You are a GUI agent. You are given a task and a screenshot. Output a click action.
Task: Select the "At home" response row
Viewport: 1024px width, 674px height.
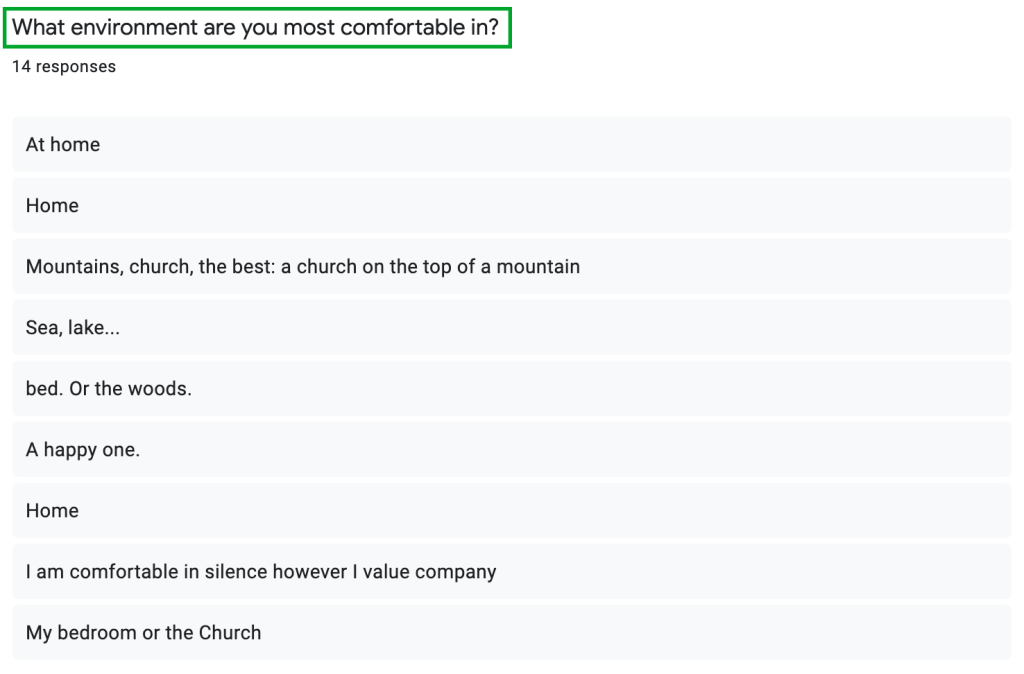[511, 145]
